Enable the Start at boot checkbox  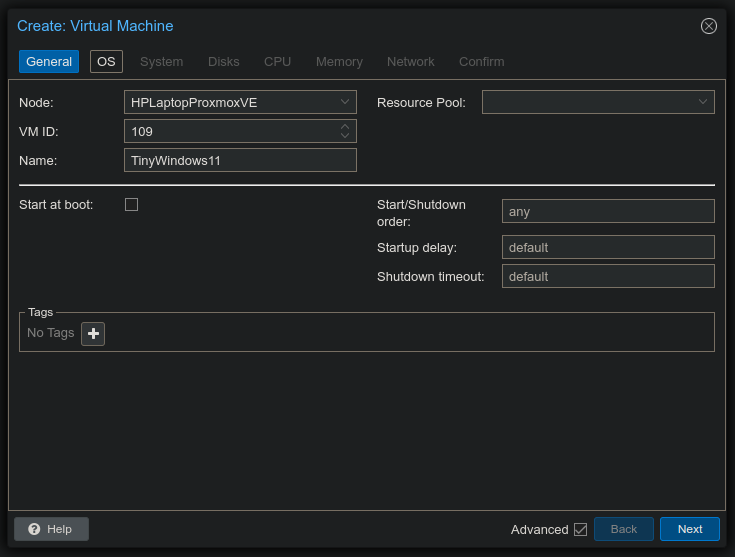(x=131, y=204)
